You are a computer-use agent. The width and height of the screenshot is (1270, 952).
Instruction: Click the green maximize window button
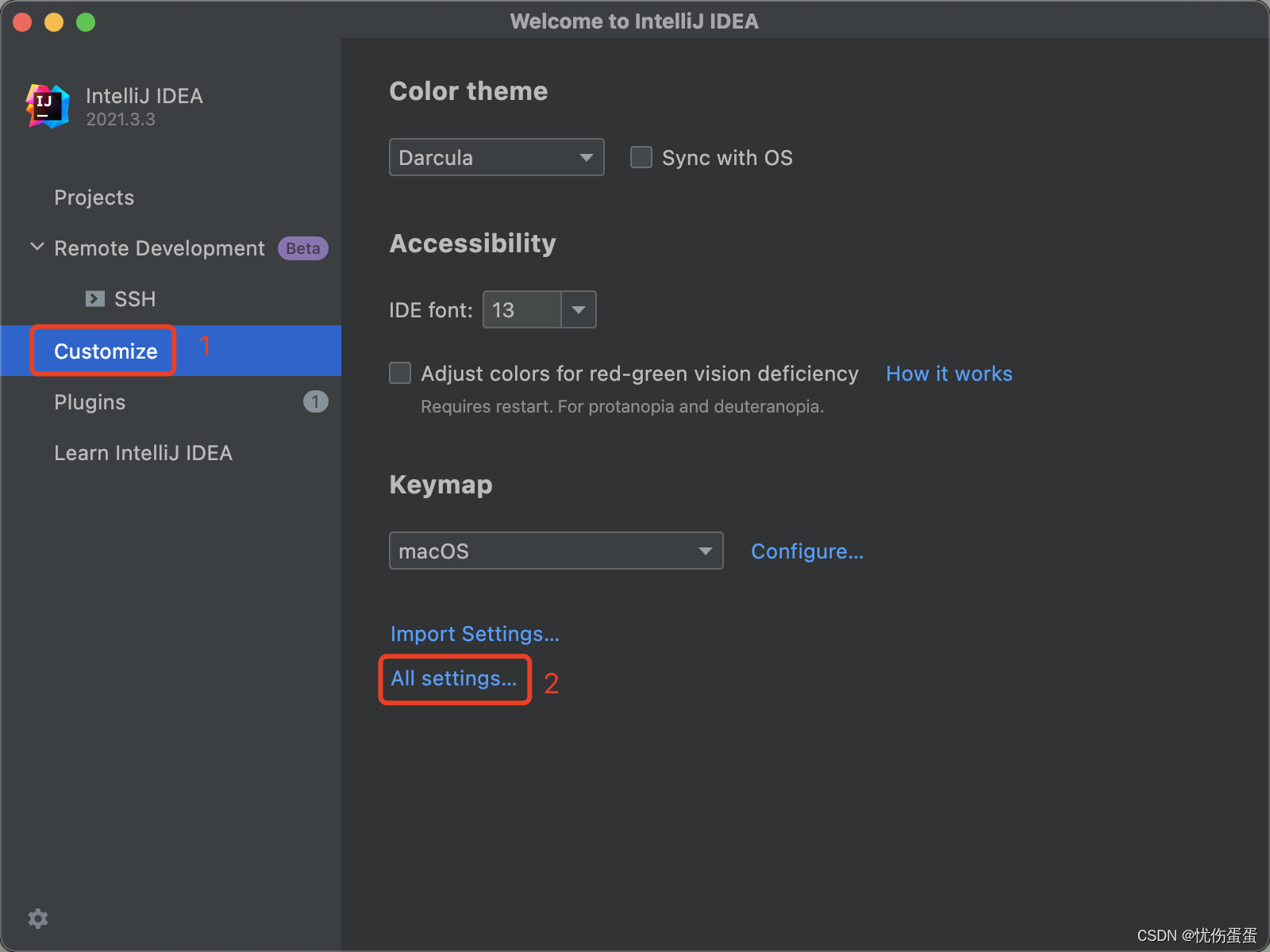coord(86,22)
